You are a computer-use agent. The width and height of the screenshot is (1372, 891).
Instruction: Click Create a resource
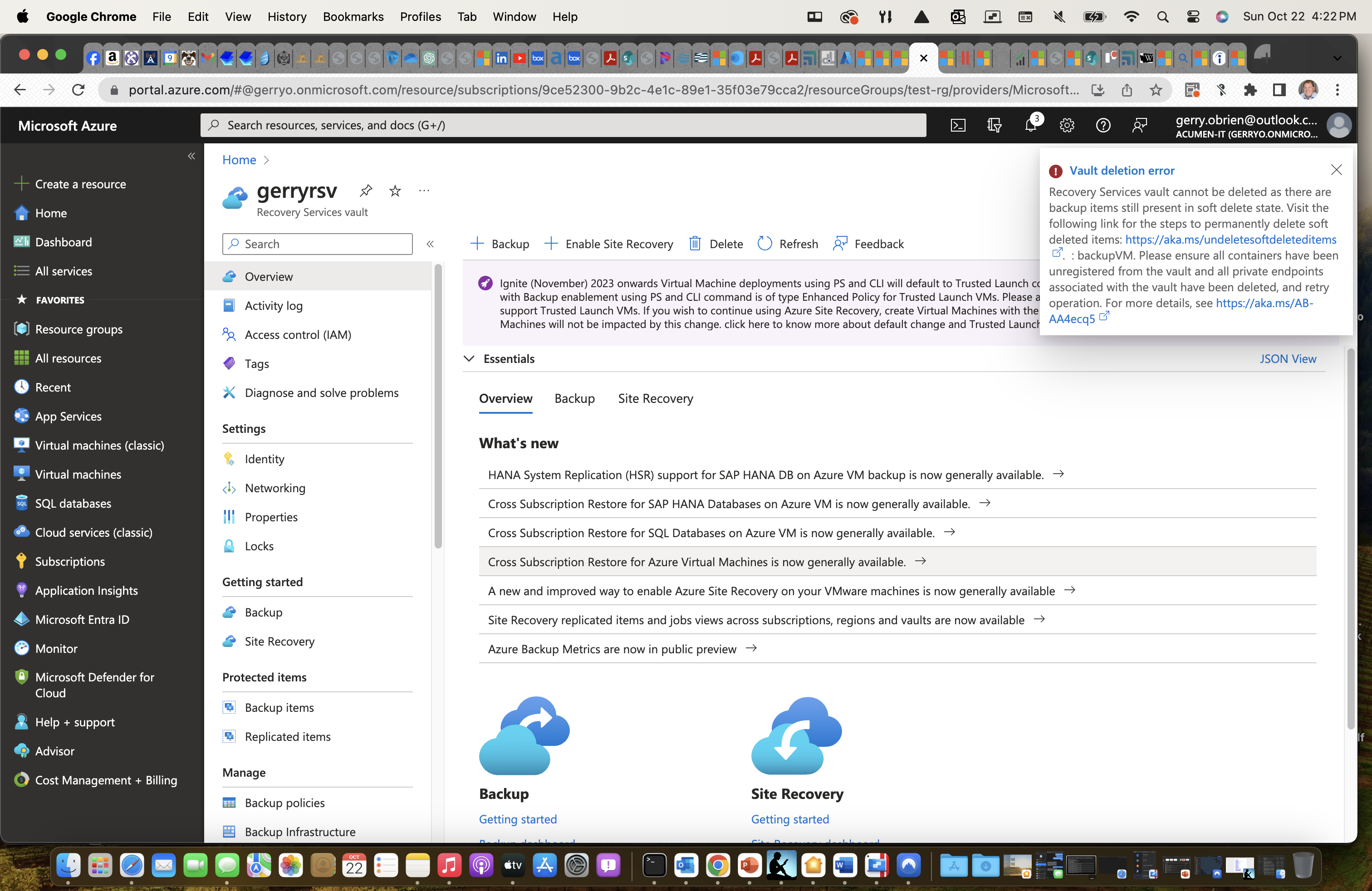(x=80, y=184)
